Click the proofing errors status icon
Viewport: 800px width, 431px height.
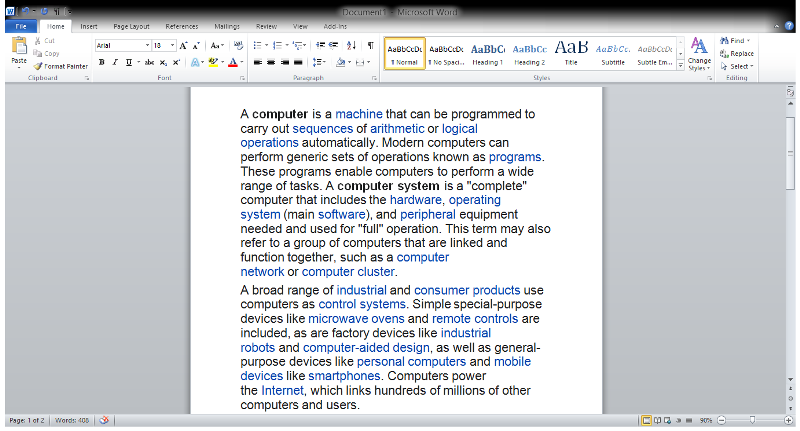(x=104, y=420)
